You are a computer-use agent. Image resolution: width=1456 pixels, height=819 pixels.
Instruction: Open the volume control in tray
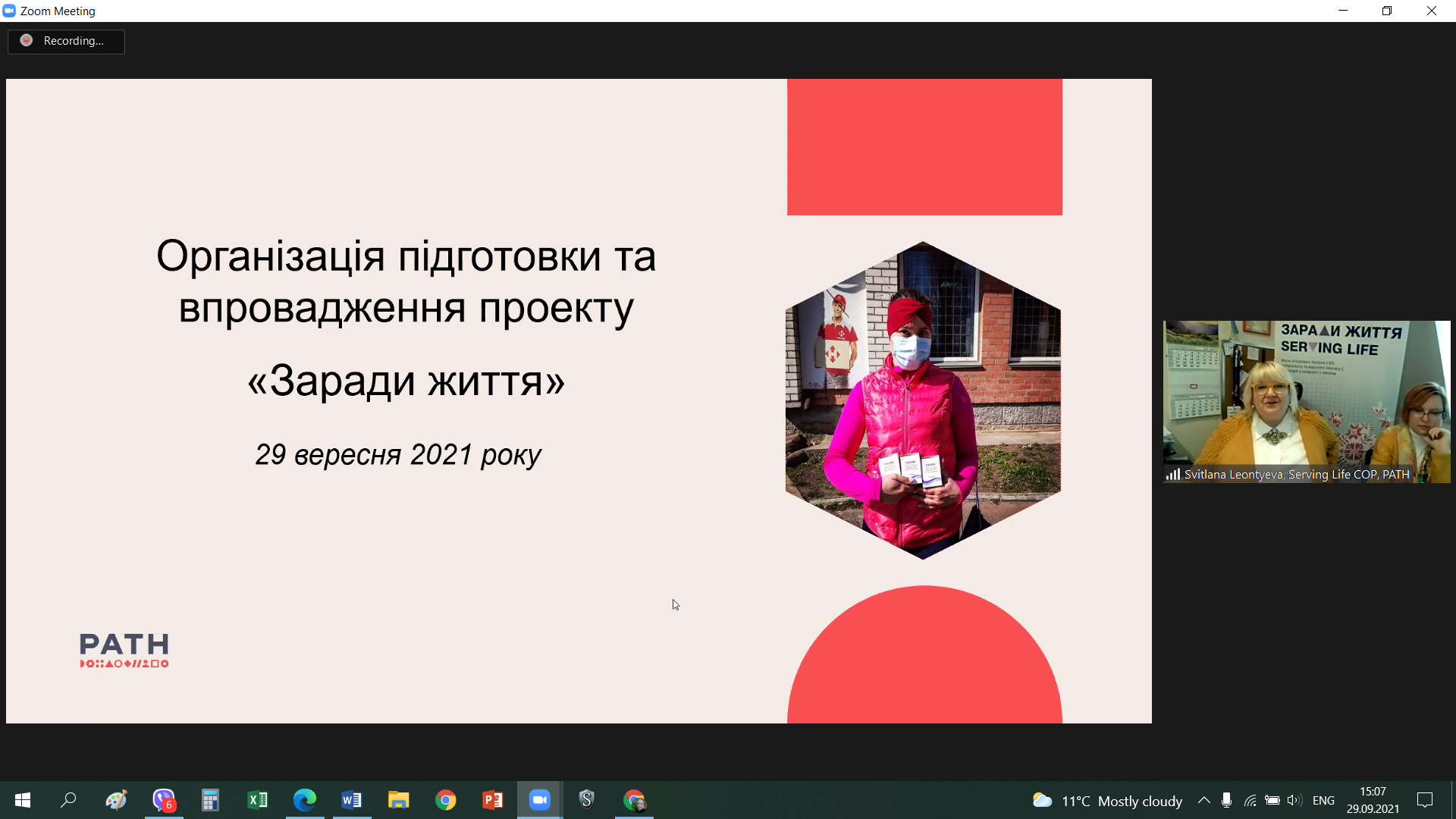tap(1294, 800)
